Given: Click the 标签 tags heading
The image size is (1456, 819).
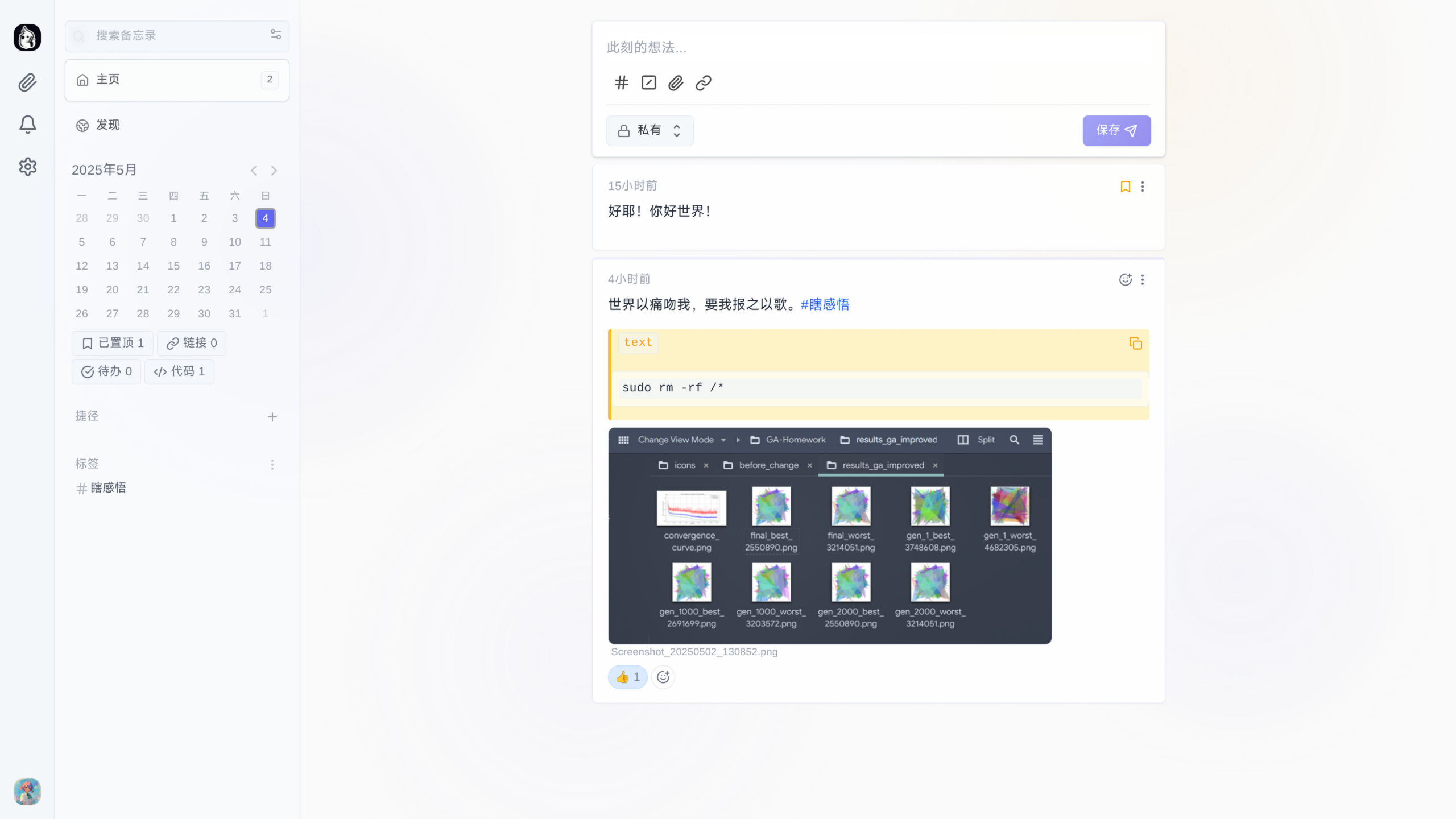Looking at the screenshot, I should pos(87,464).
